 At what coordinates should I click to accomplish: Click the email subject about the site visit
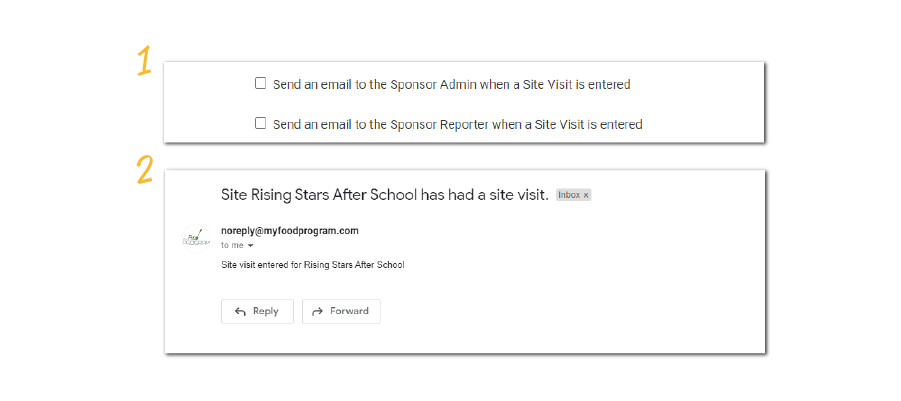[x=384, y=195]
